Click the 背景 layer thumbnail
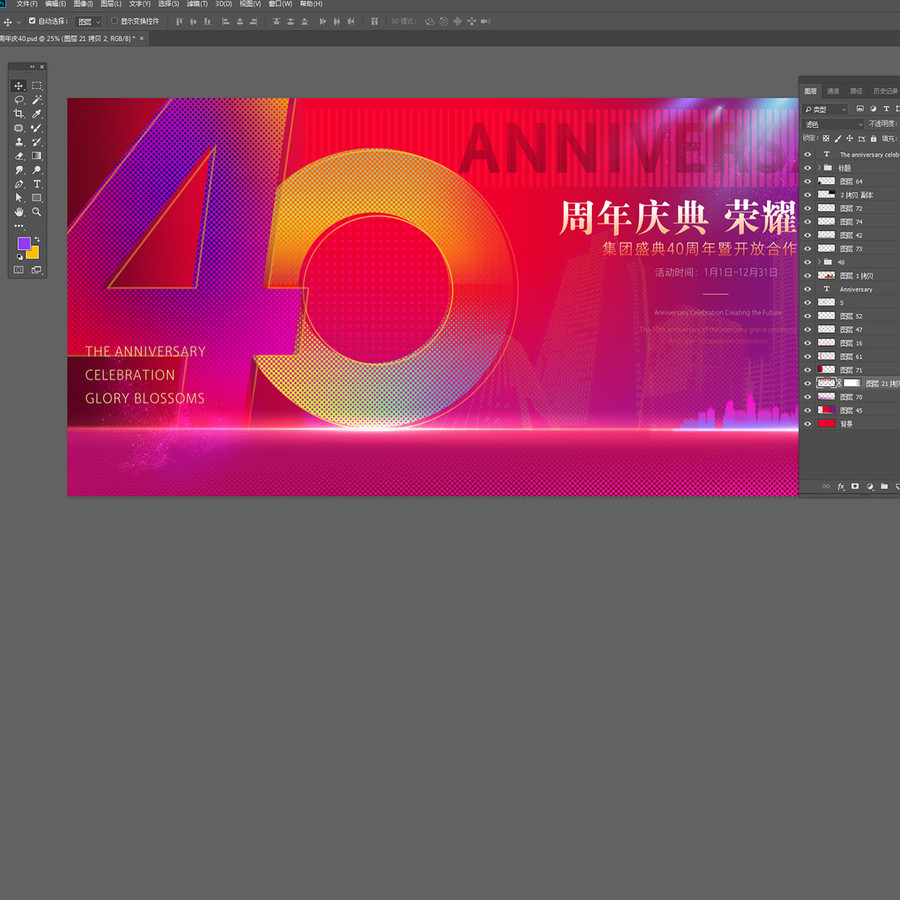This screenshot has height=900, width=900. click(x=826, y=424)
